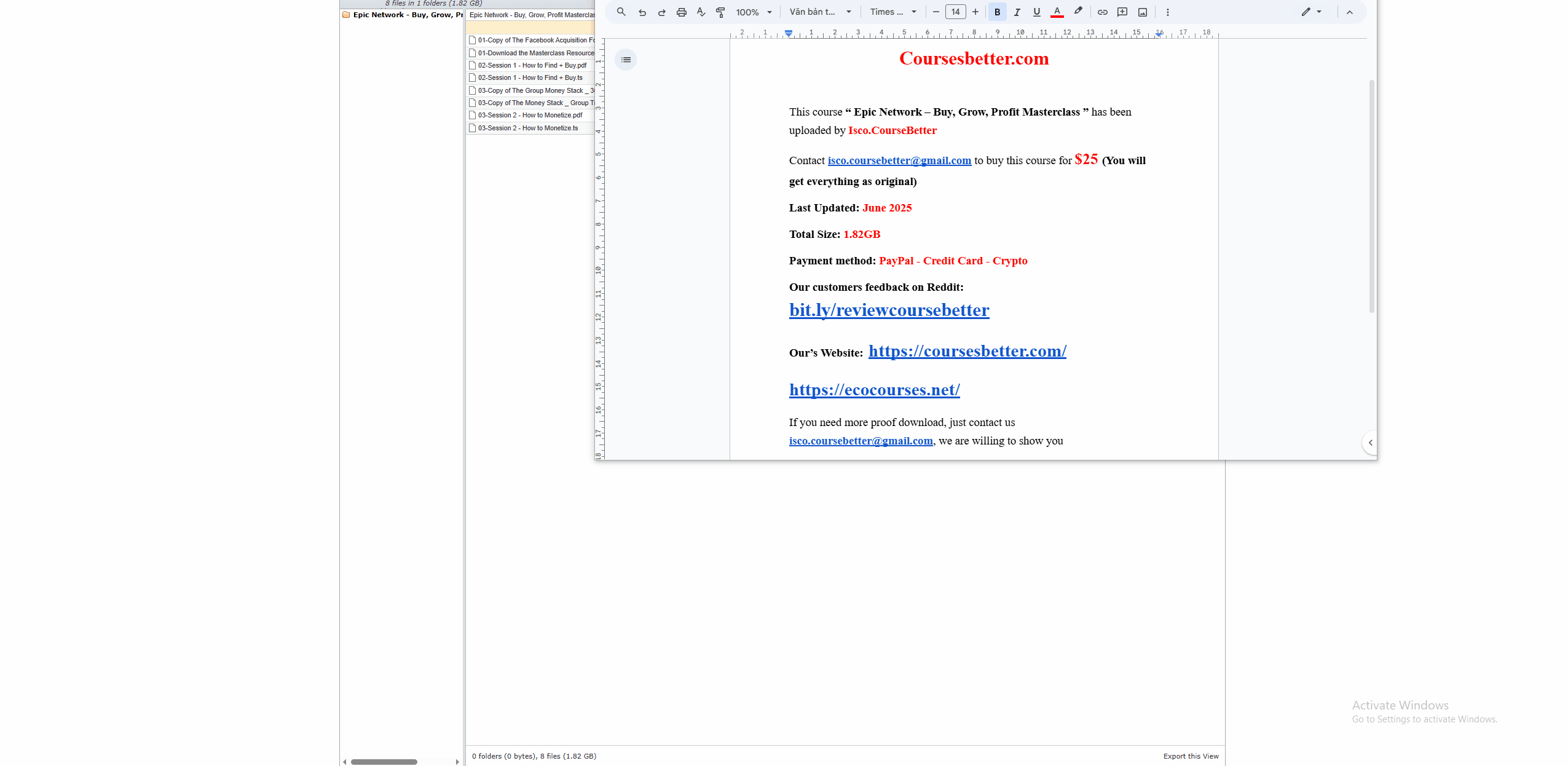Open the text style dropdown
The height and width of the screenshot is (766, 1568).
point(820,12)
